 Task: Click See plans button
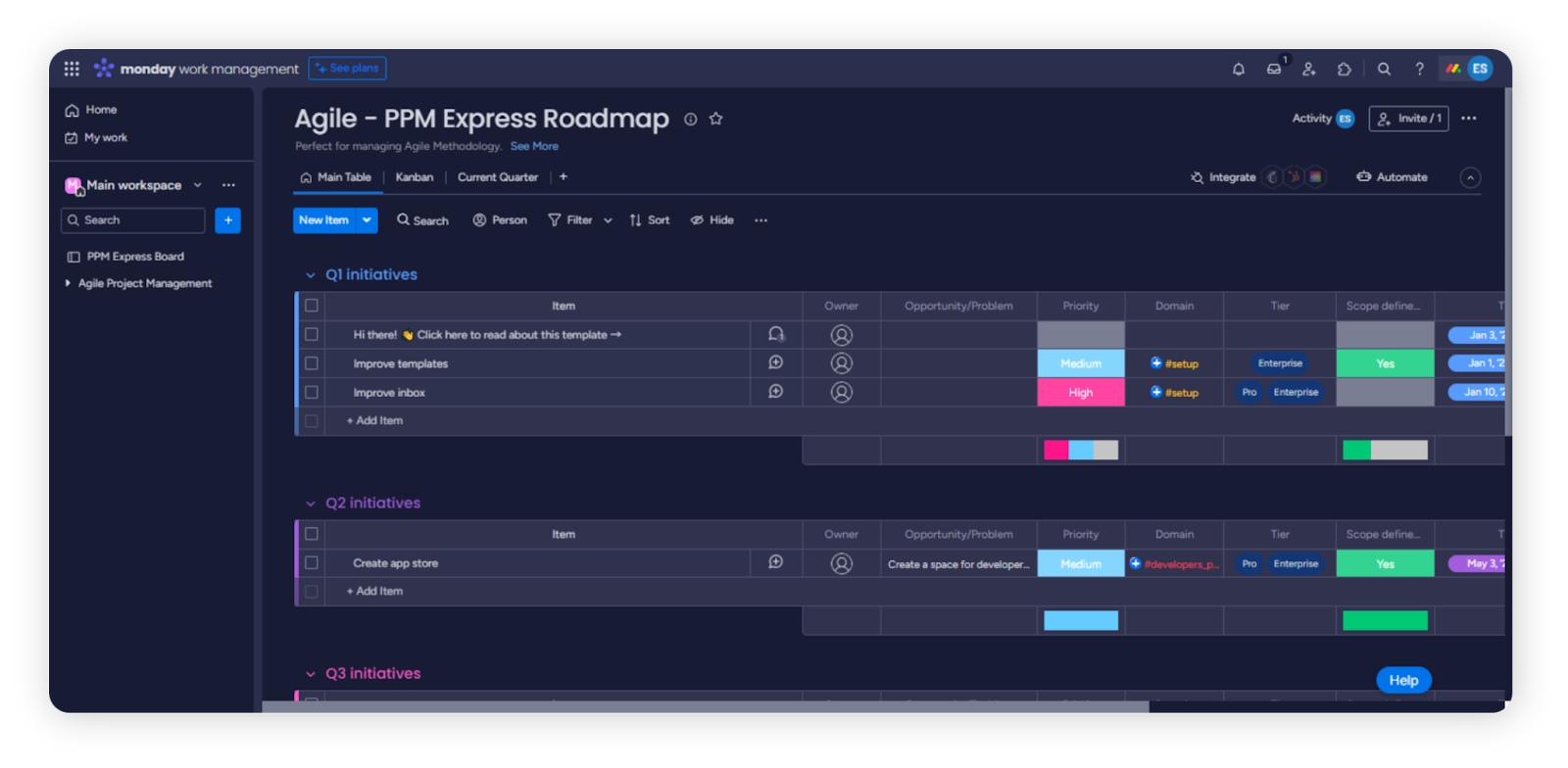click(x=347, y=69)
